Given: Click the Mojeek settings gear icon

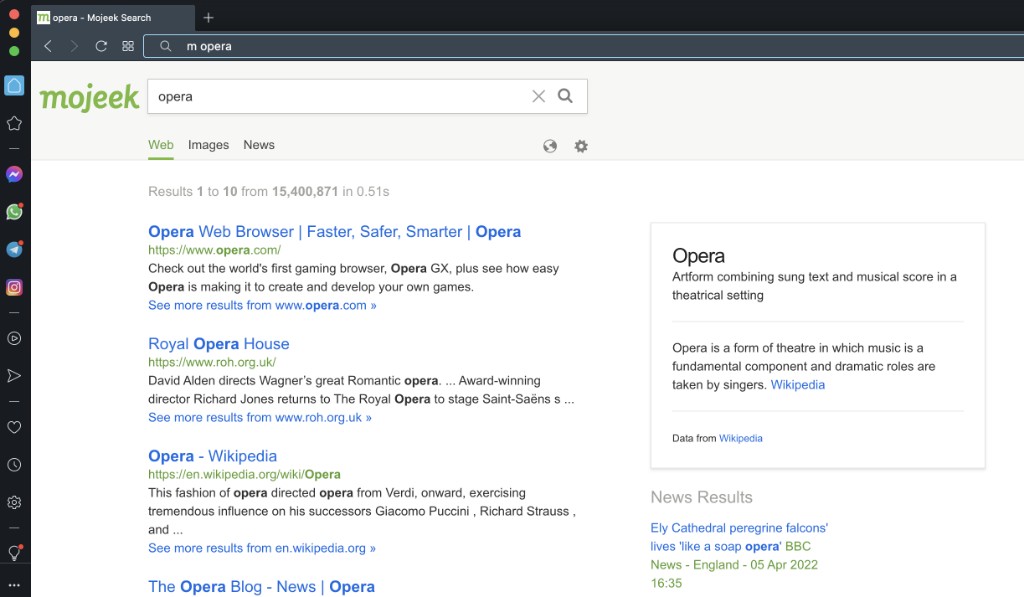Looking at the screenshot, I should pos(581,146).
